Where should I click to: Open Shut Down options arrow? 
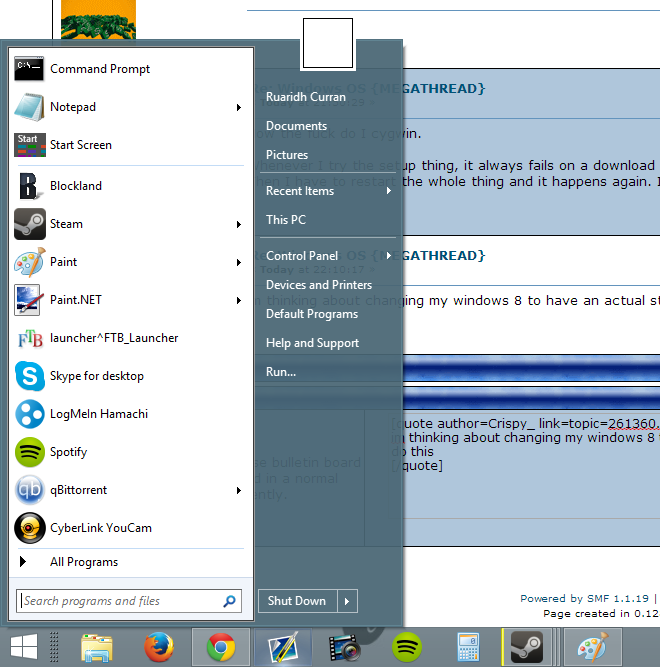347,601
